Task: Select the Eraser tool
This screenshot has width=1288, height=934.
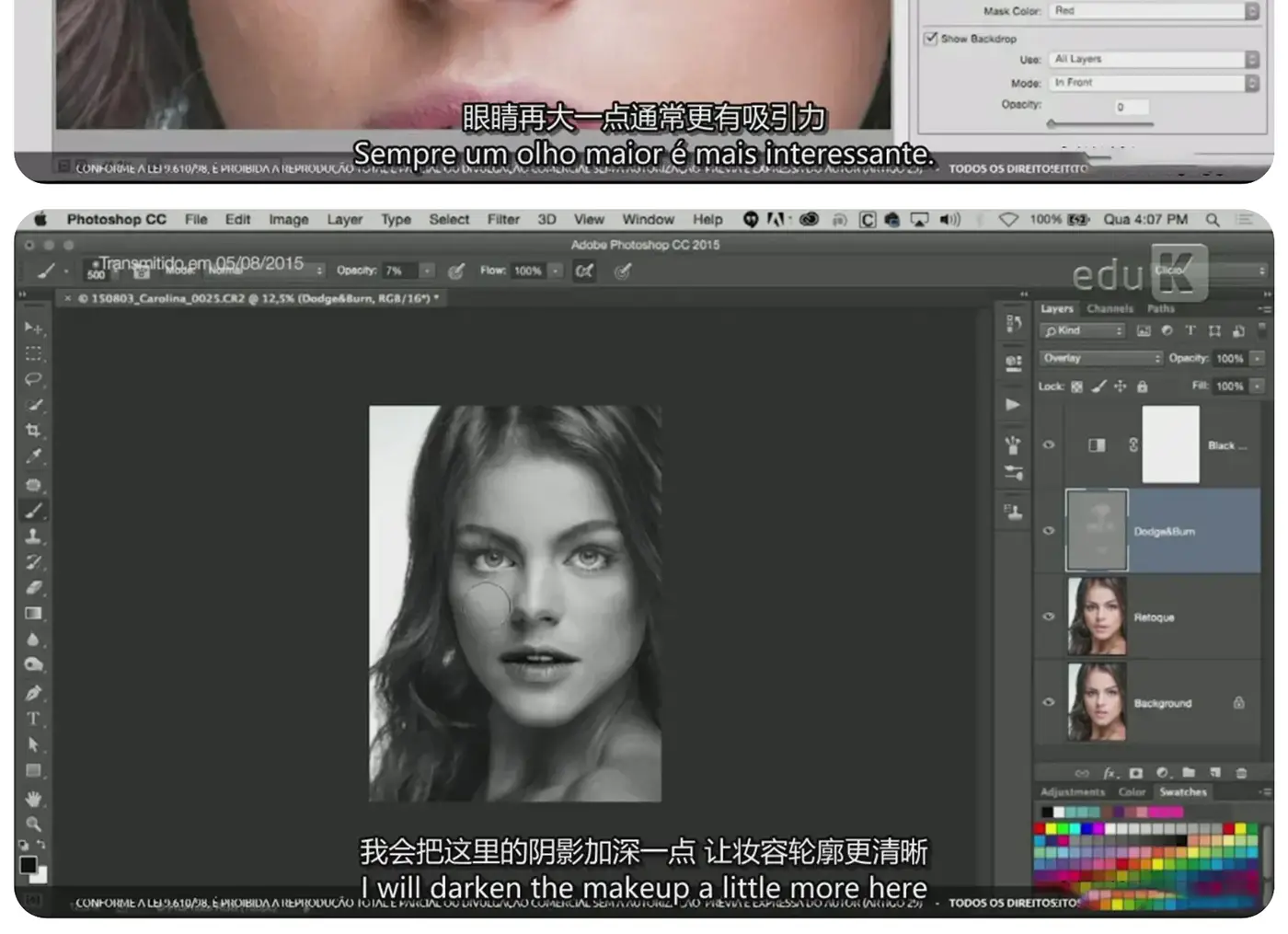Action: [33, 588]
